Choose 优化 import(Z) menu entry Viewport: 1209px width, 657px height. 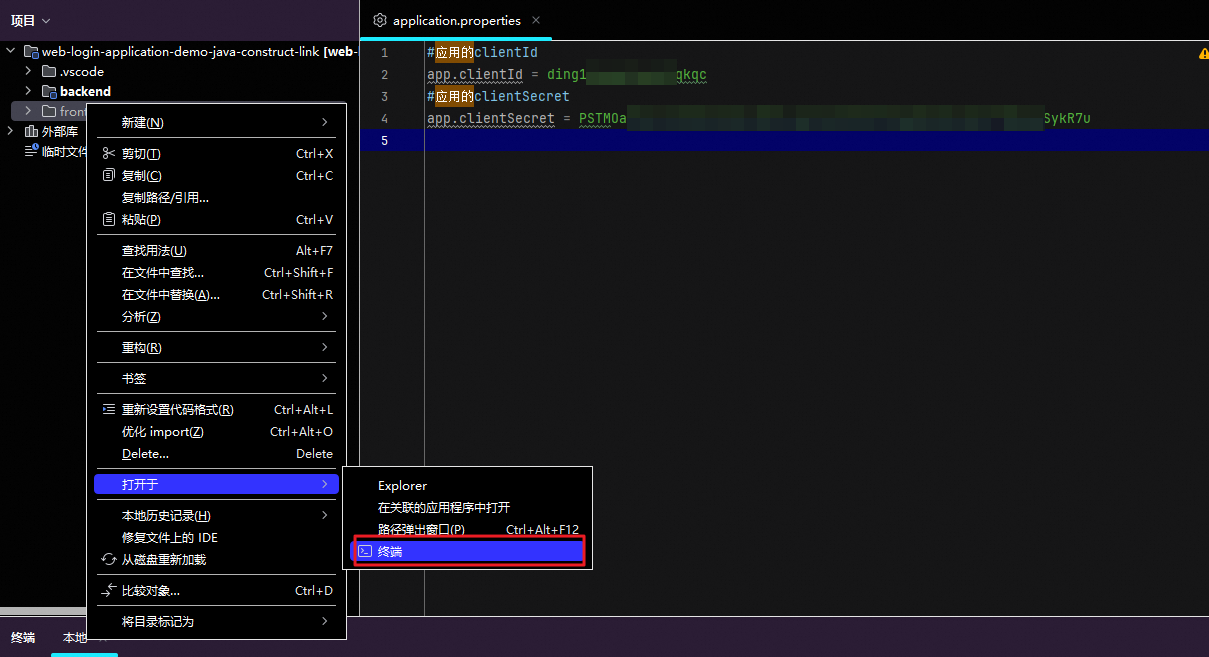pyautogui.click(x=217, y=431)
